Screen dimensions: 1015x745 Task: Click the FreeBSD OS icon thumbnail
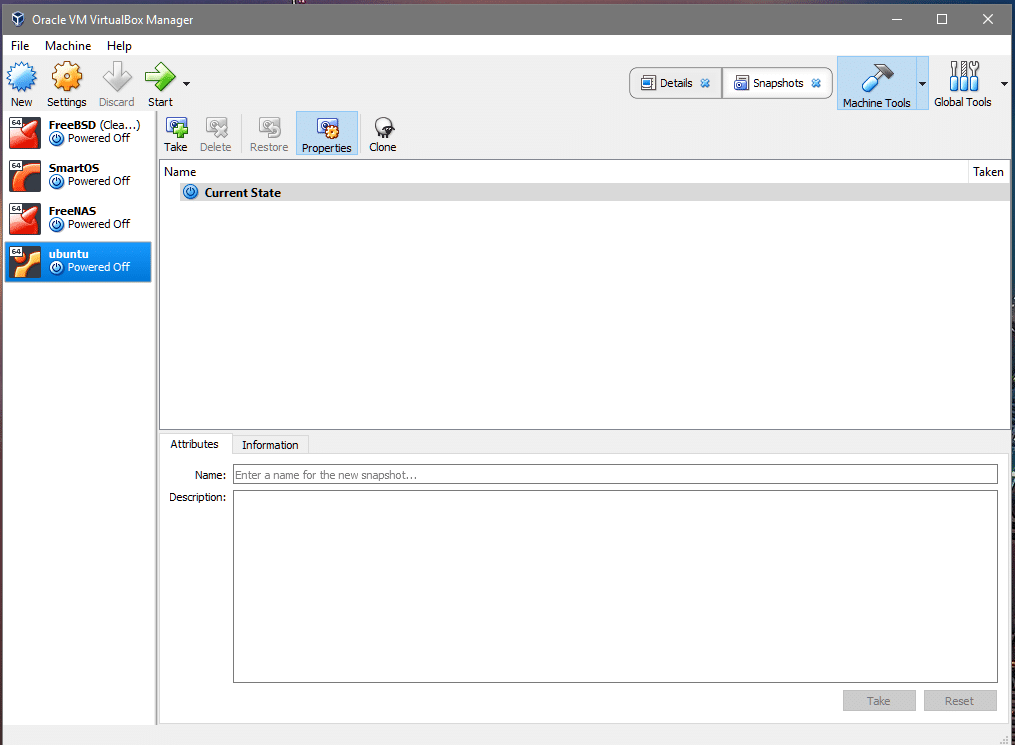pos(25,133)
